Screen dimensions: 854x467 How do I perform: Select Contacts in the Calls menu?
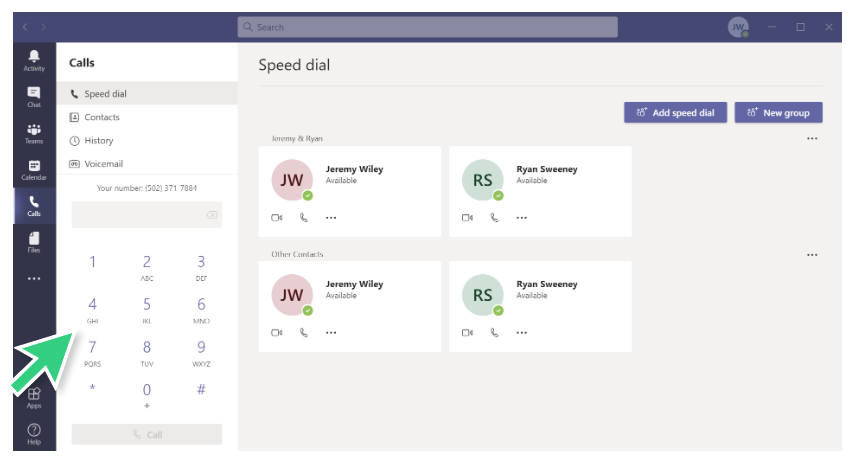[147, 117]
